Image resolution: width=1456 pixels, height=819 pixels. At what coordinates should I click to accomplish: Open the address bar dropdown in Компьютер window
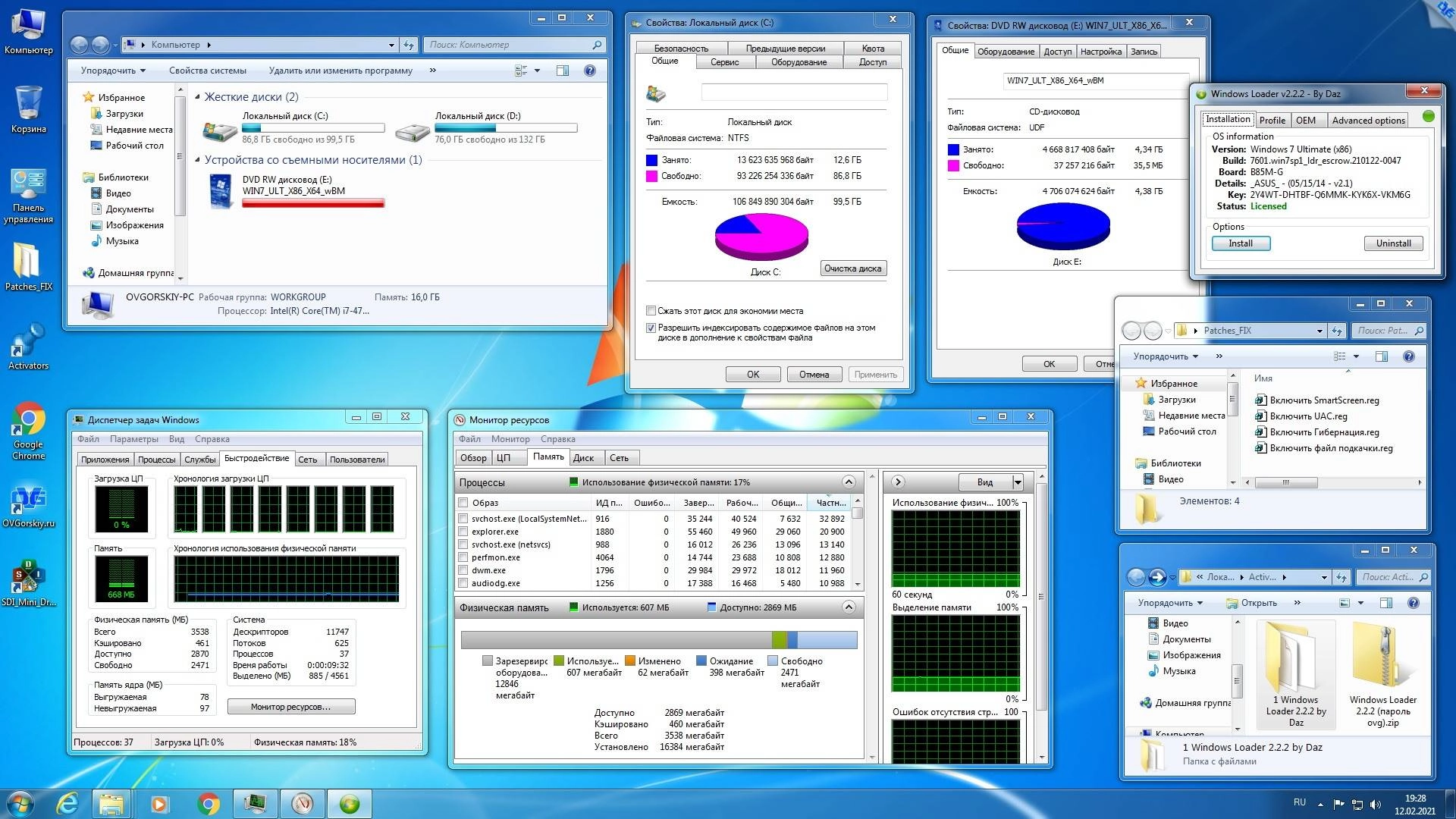click(391, 45)
